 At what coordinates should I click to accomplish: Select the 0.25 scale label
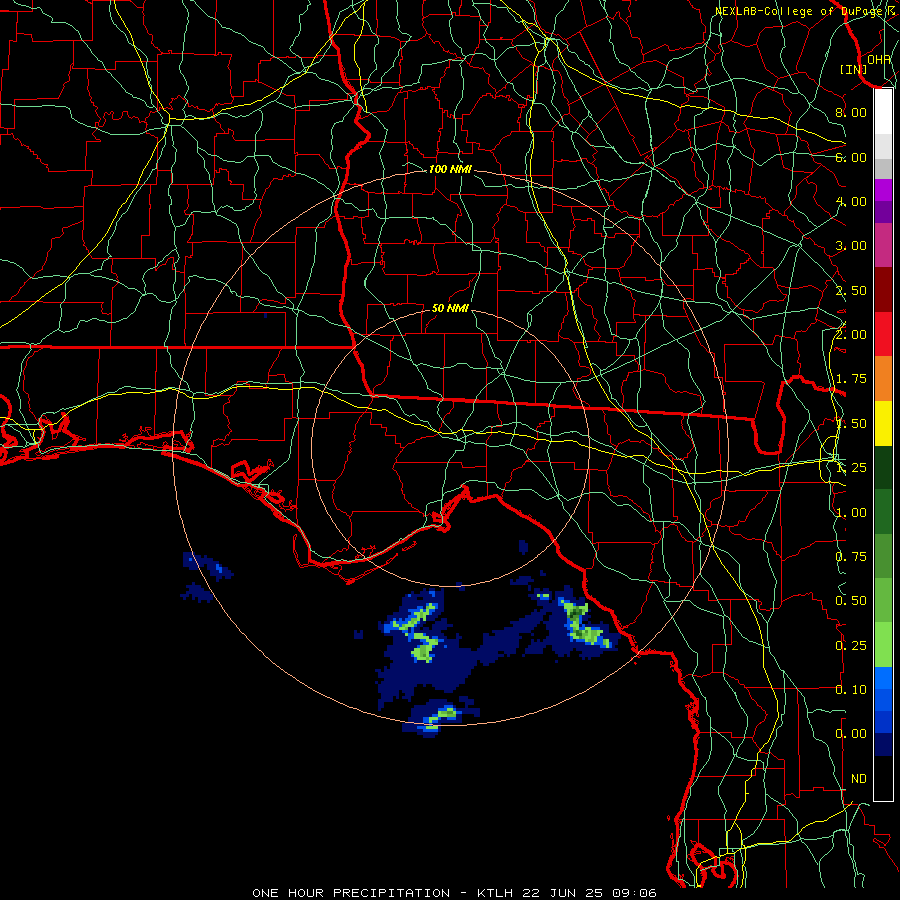click(x=851, y=646)
